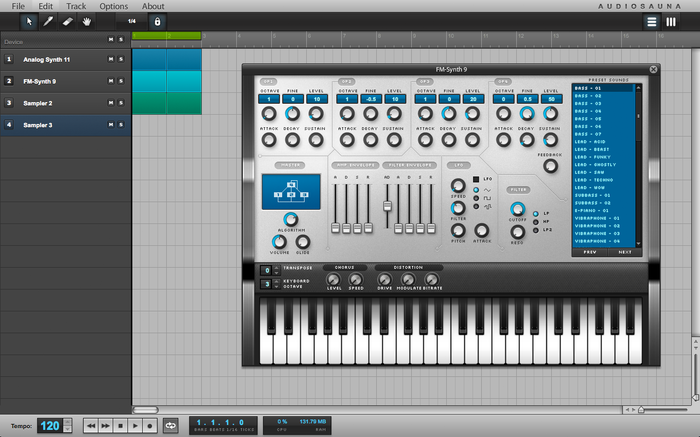Open the Options menu
The height and width of the screenshot is (437, 700).
[113, 6]
